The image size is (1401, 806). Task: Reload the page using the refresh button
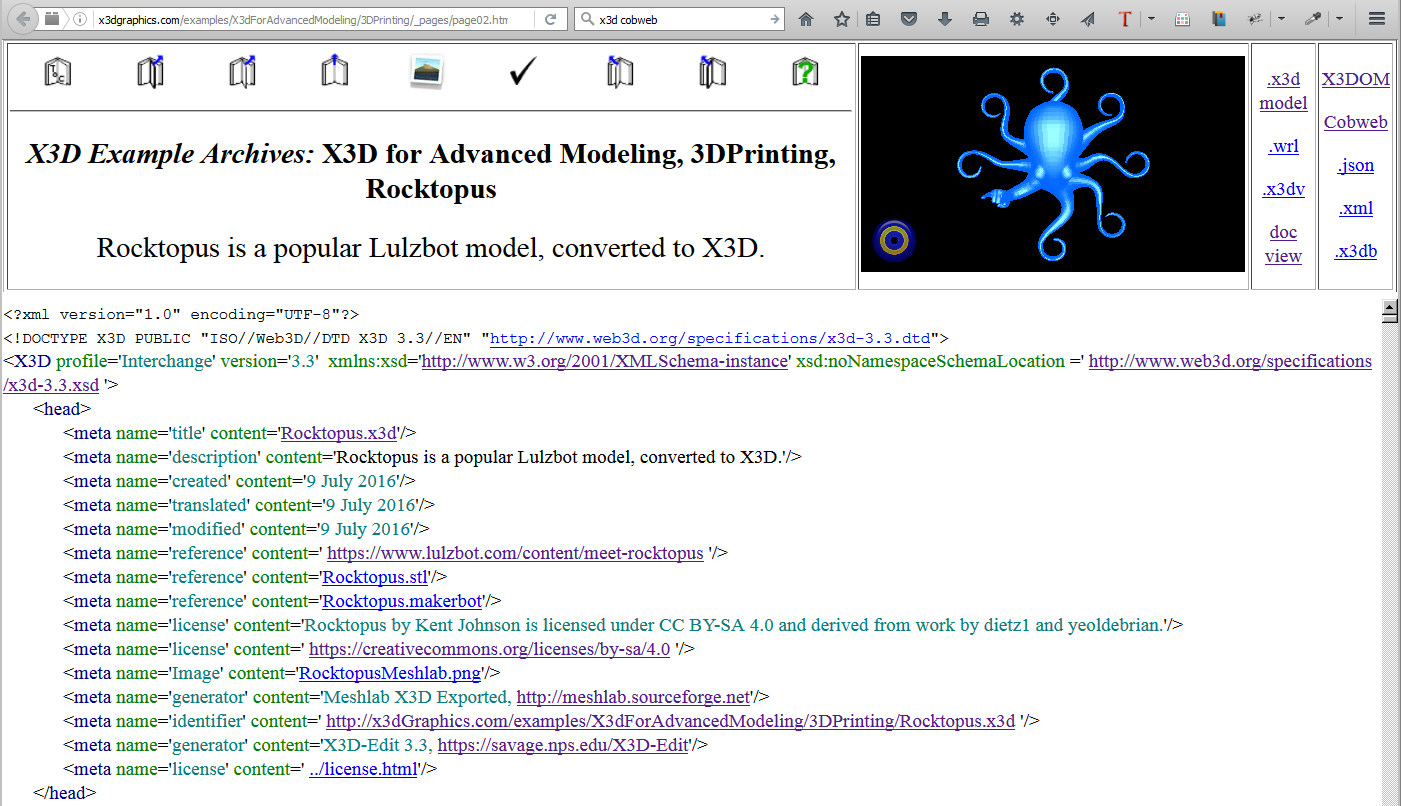coord(550,19)
